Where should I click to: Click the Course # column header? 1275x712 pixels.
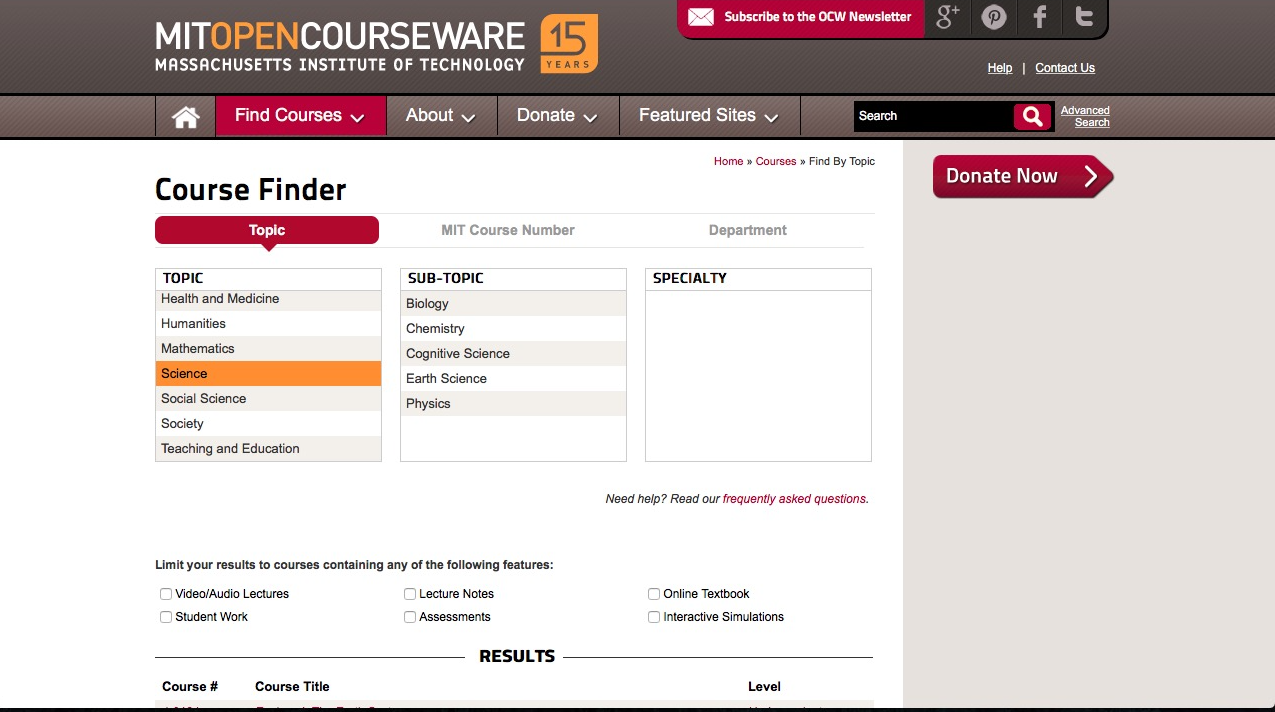point(190,687)
